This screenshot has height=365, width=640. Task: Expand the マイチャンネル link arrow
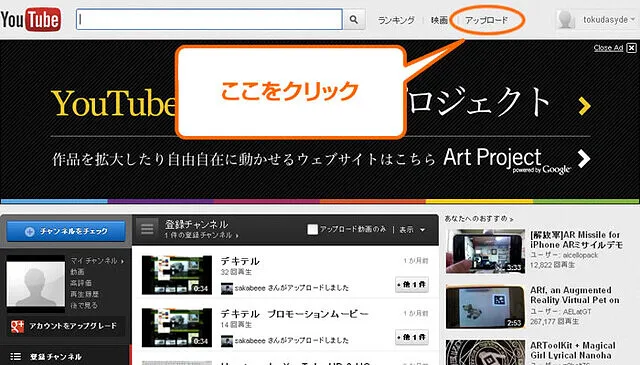[122, 261]
